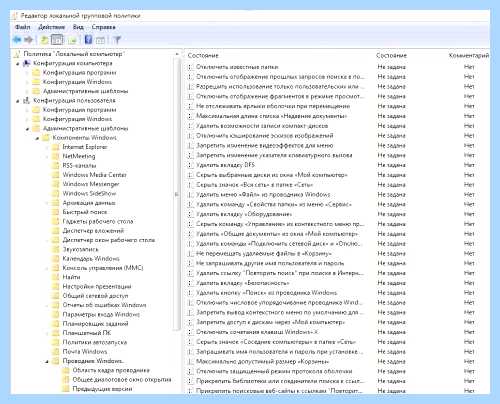Click the tree pane vertical scrollbar thumb
The image size is (500, 404).
[177, 195]
